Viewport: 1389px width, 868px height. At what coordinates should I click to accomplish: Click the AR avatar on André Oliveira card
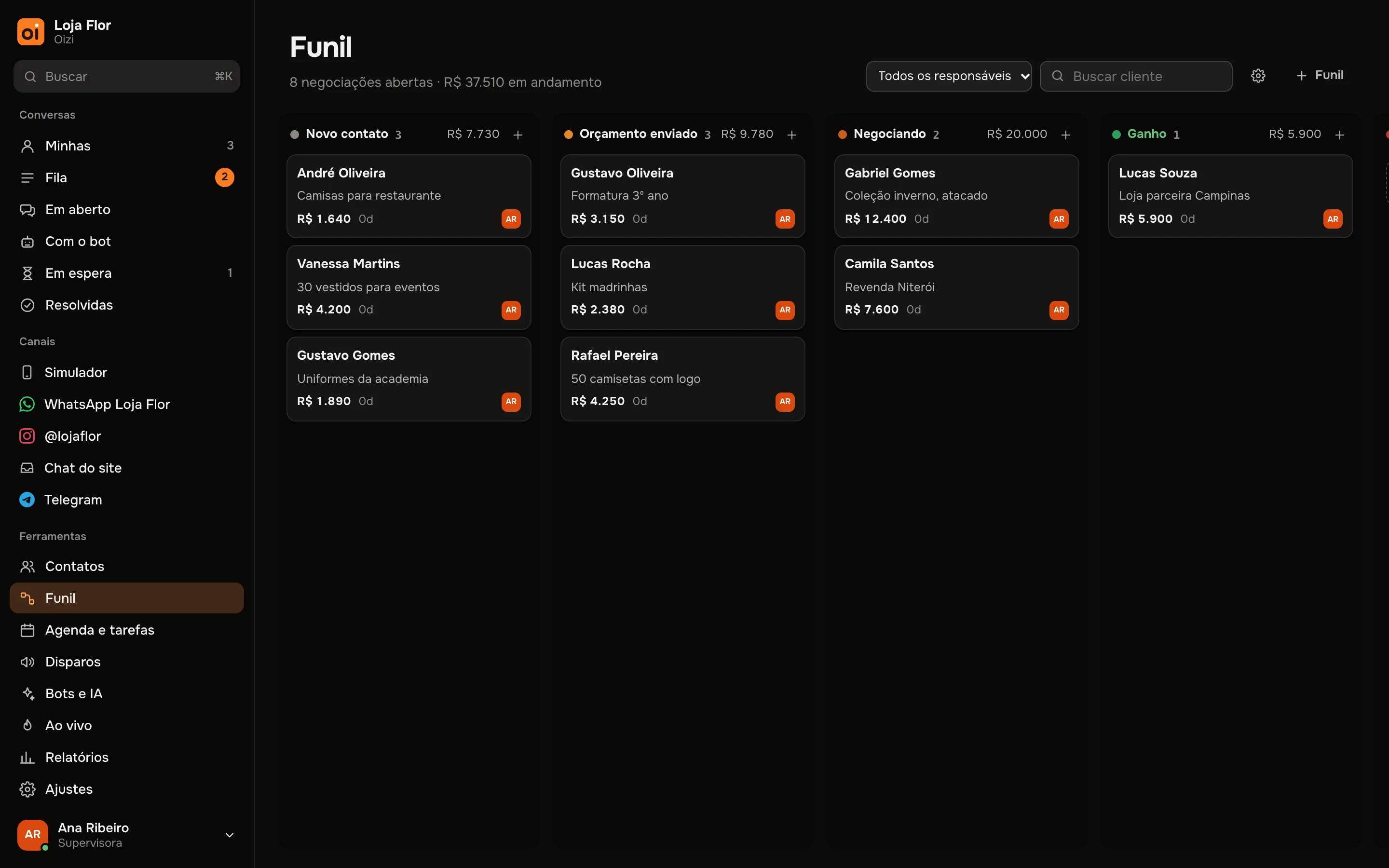pos(511,219)
